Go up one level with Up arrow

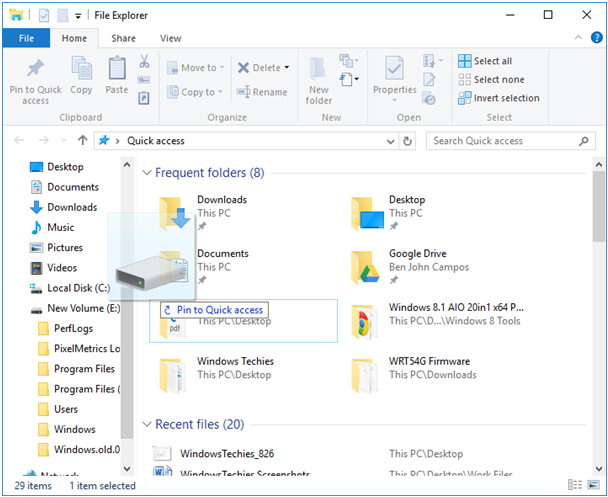(x=83, y=140)
